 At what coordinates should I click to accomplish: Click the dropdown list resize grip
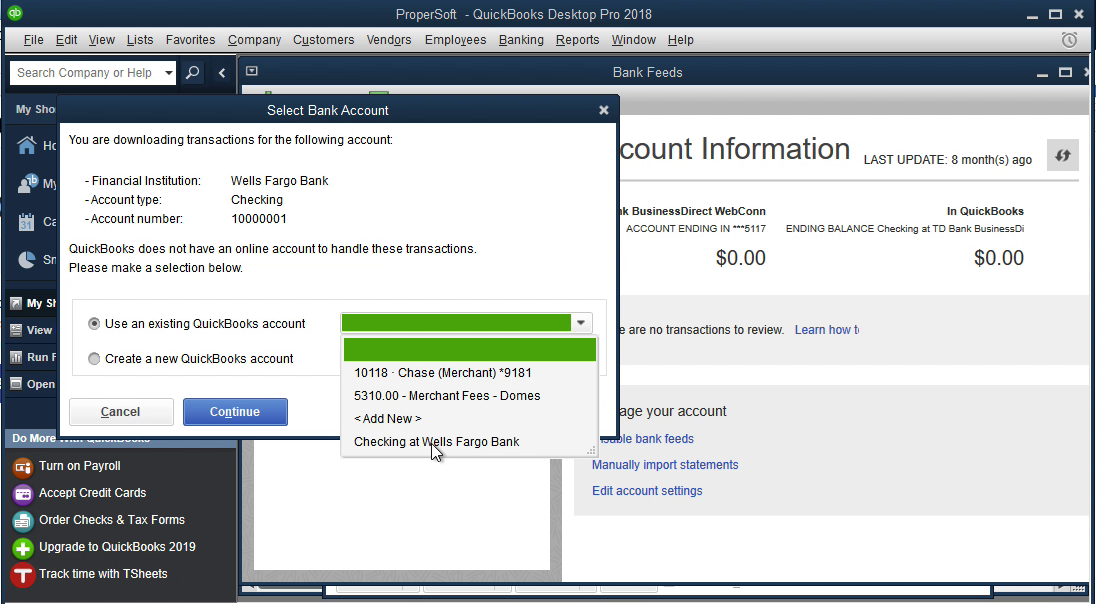(591, 451)
